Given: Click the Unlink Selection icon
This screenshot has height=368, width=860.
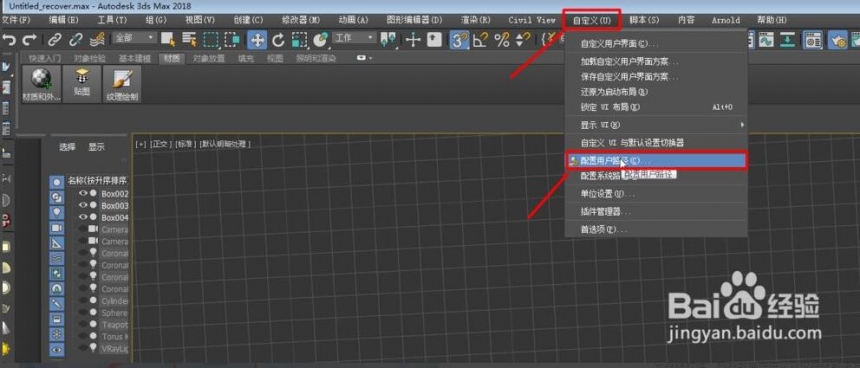Looking at the screenshot, I should (75, 39).
